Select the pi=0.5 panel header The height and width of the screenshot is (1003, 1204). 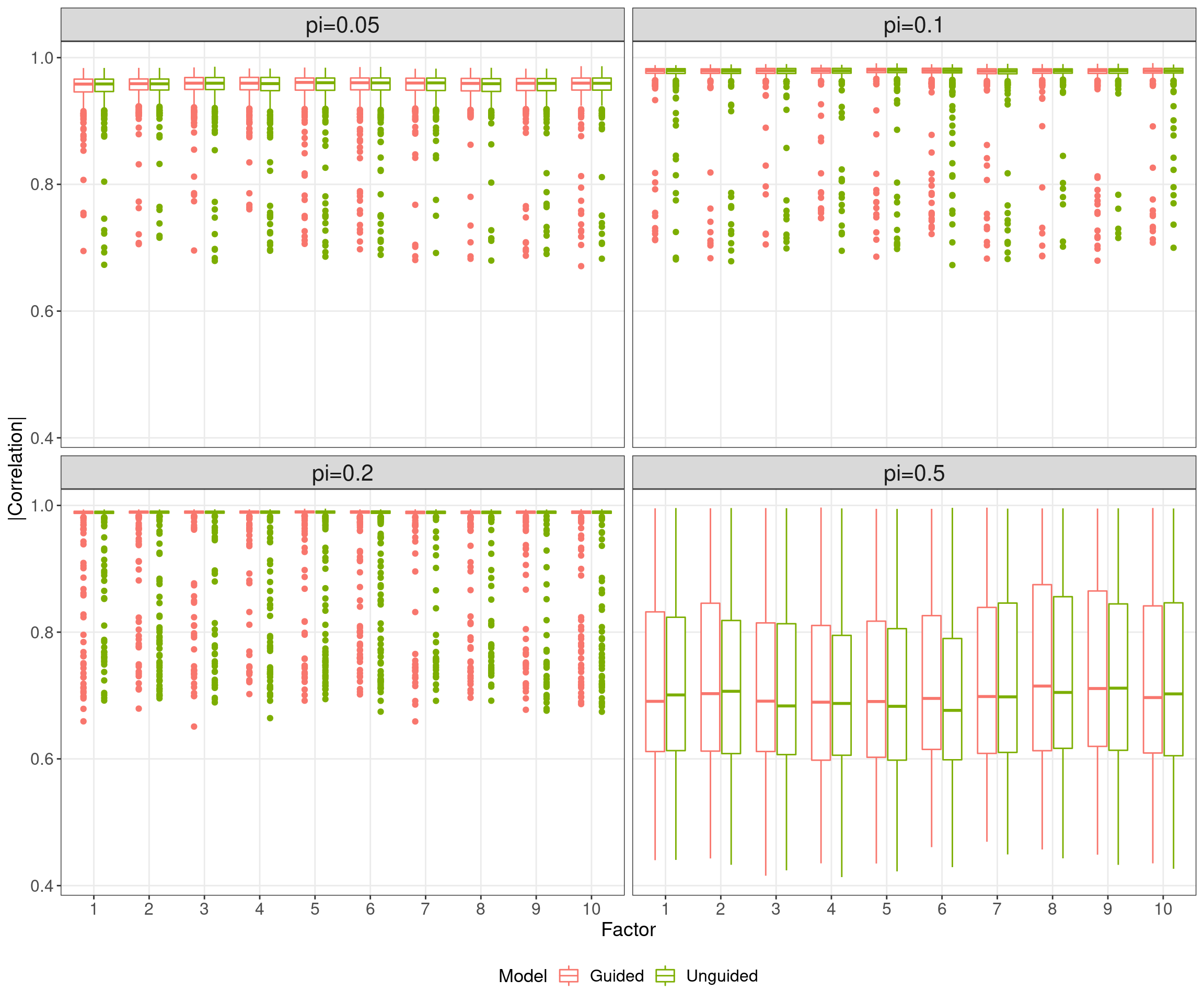[914, 473]
